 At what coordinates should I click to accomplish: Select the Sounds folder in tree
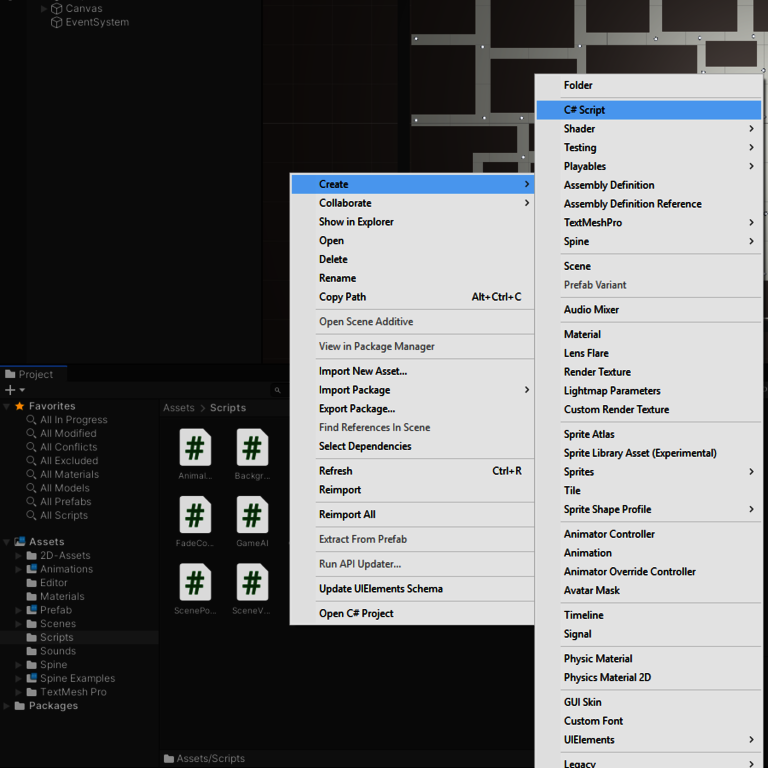(58, 651)
